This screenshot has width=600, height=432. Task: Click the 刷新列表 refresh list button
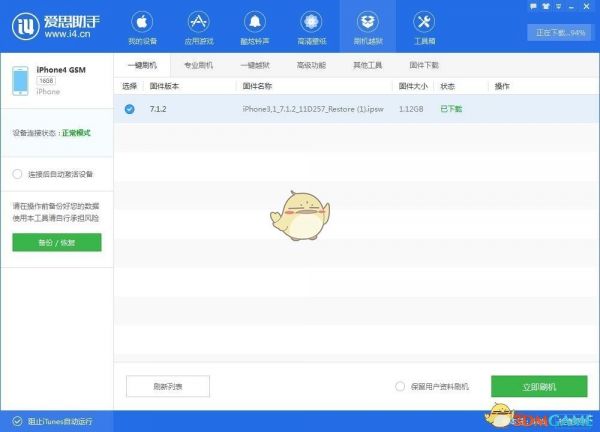tap(168, 386)
